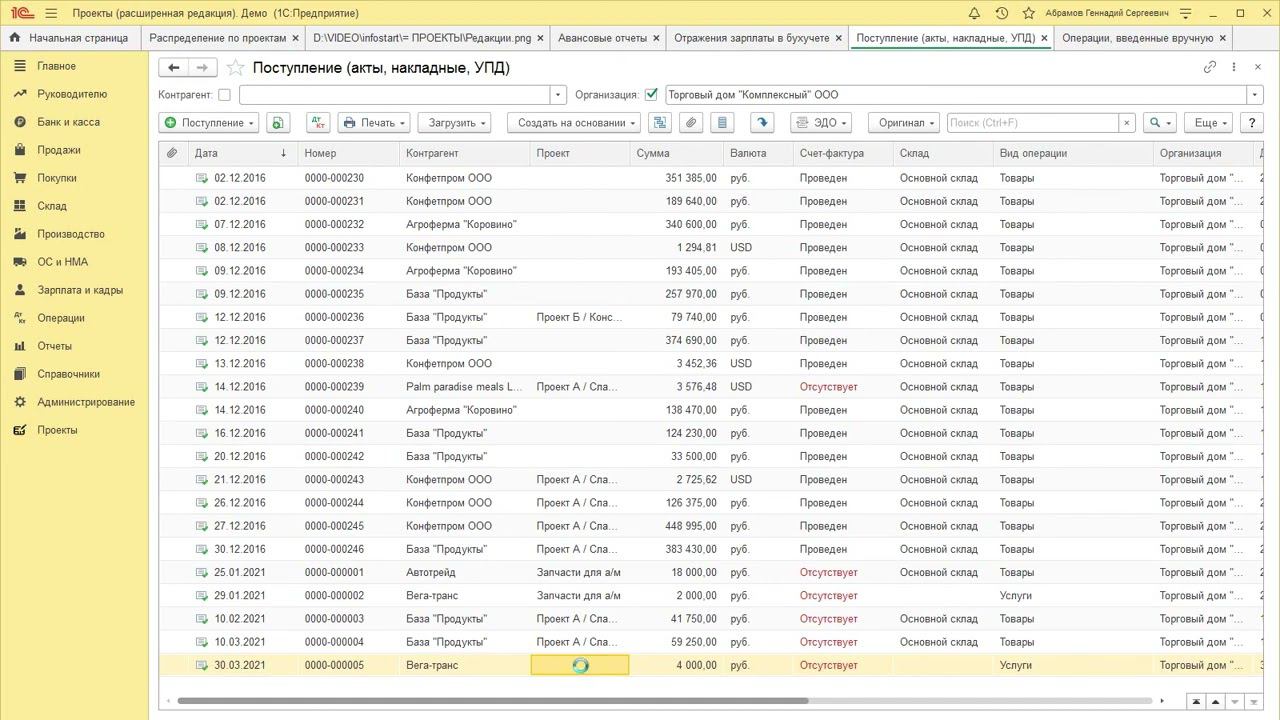Open Банк и касса section in sidebar

(x=68, y=122)
